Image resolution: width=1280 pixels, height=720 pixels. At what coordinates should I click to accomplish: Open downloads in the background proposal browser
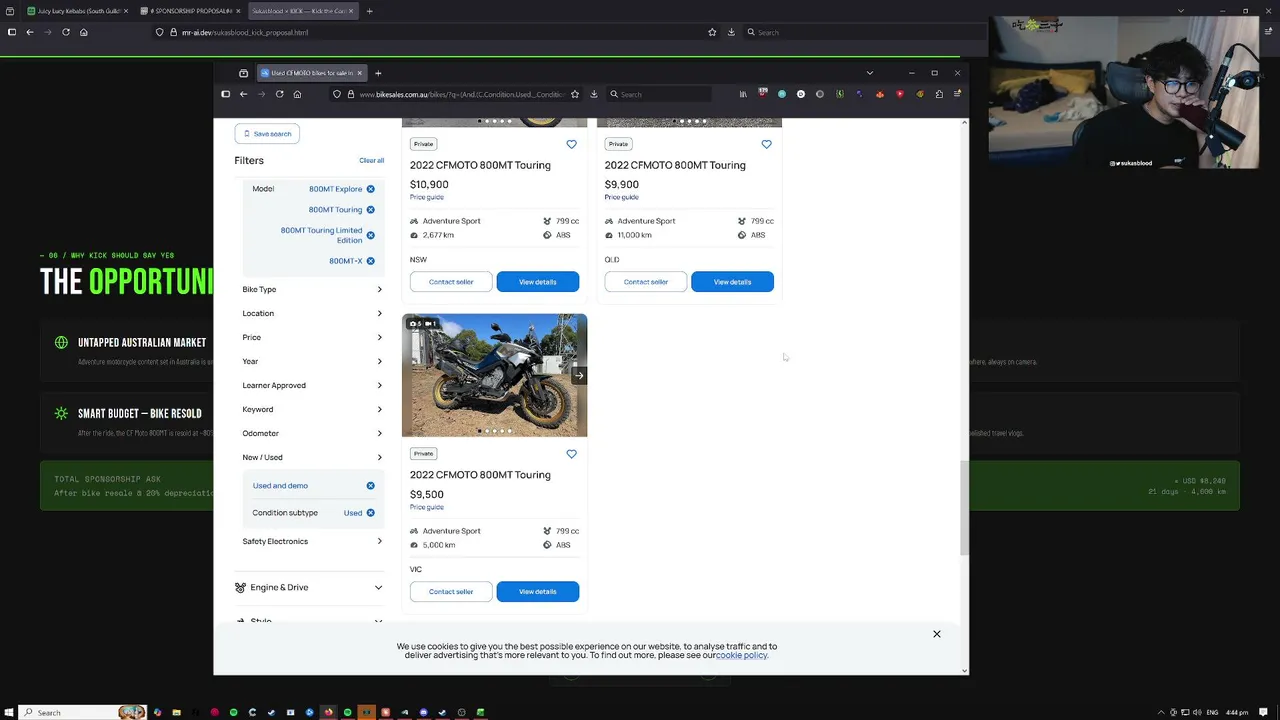[731, 32]
